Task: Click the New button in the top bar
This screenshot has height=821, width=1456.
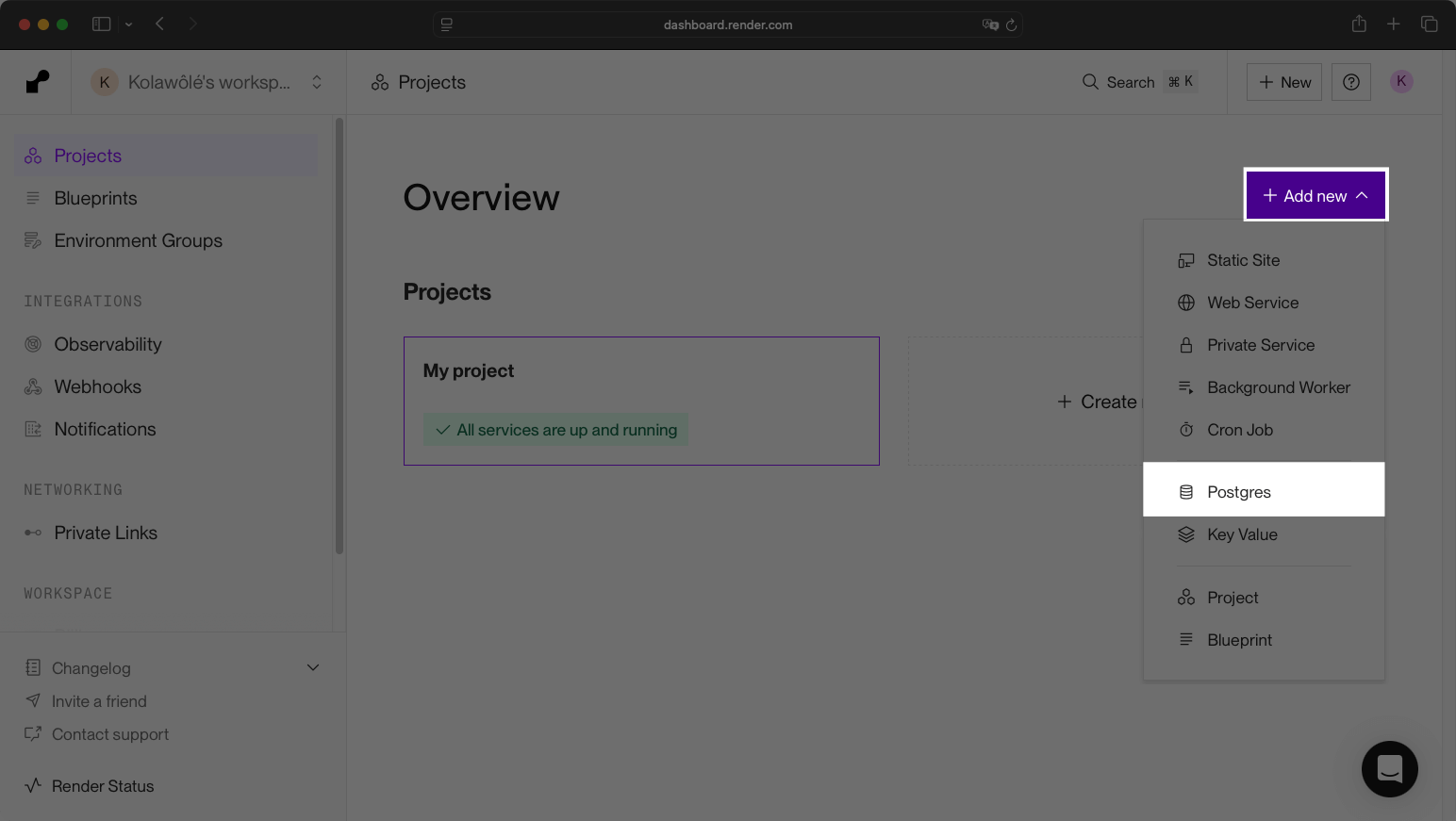Action: [x=1283, y=82]
